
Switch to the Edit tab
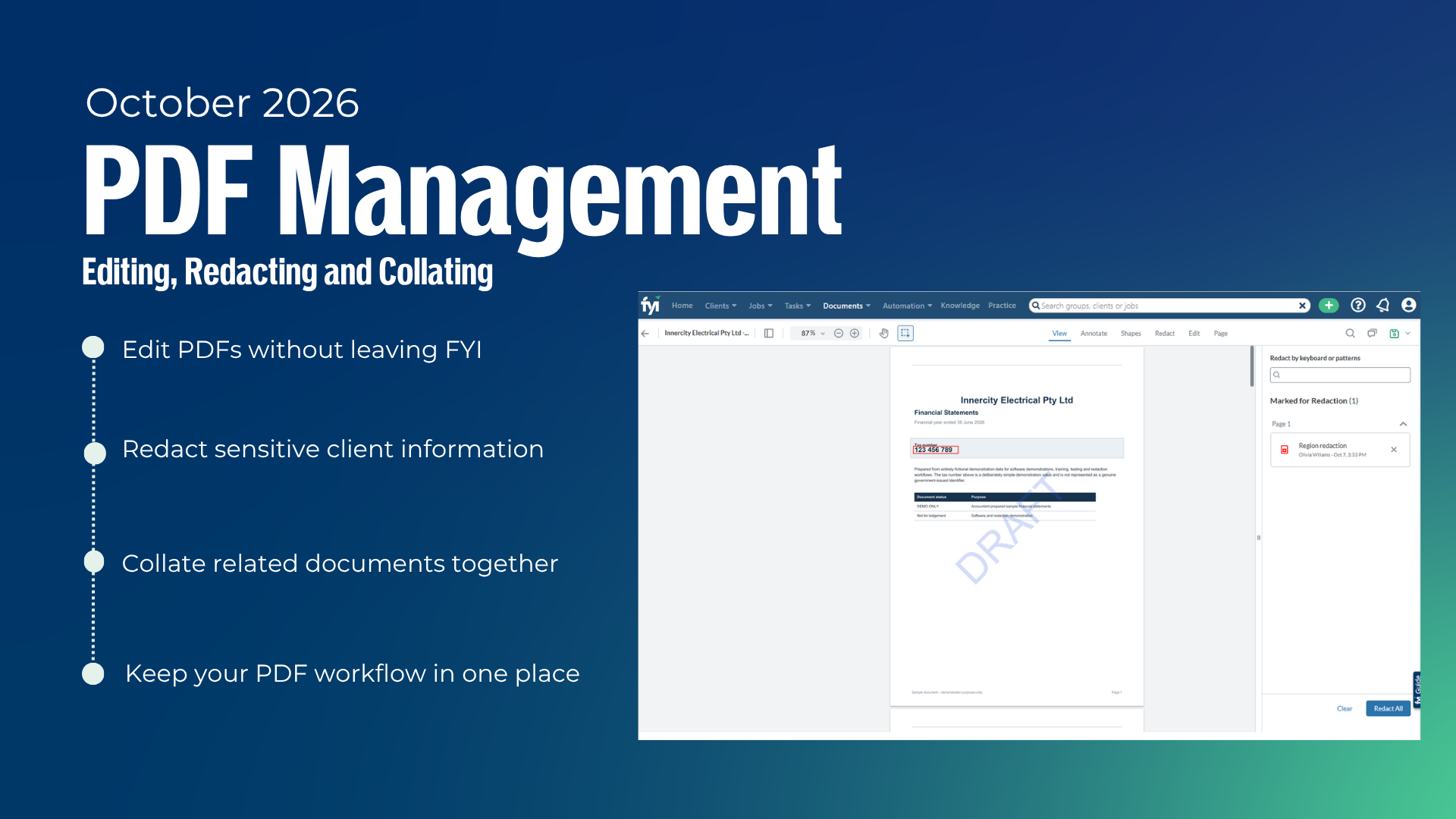(1194, 334)
